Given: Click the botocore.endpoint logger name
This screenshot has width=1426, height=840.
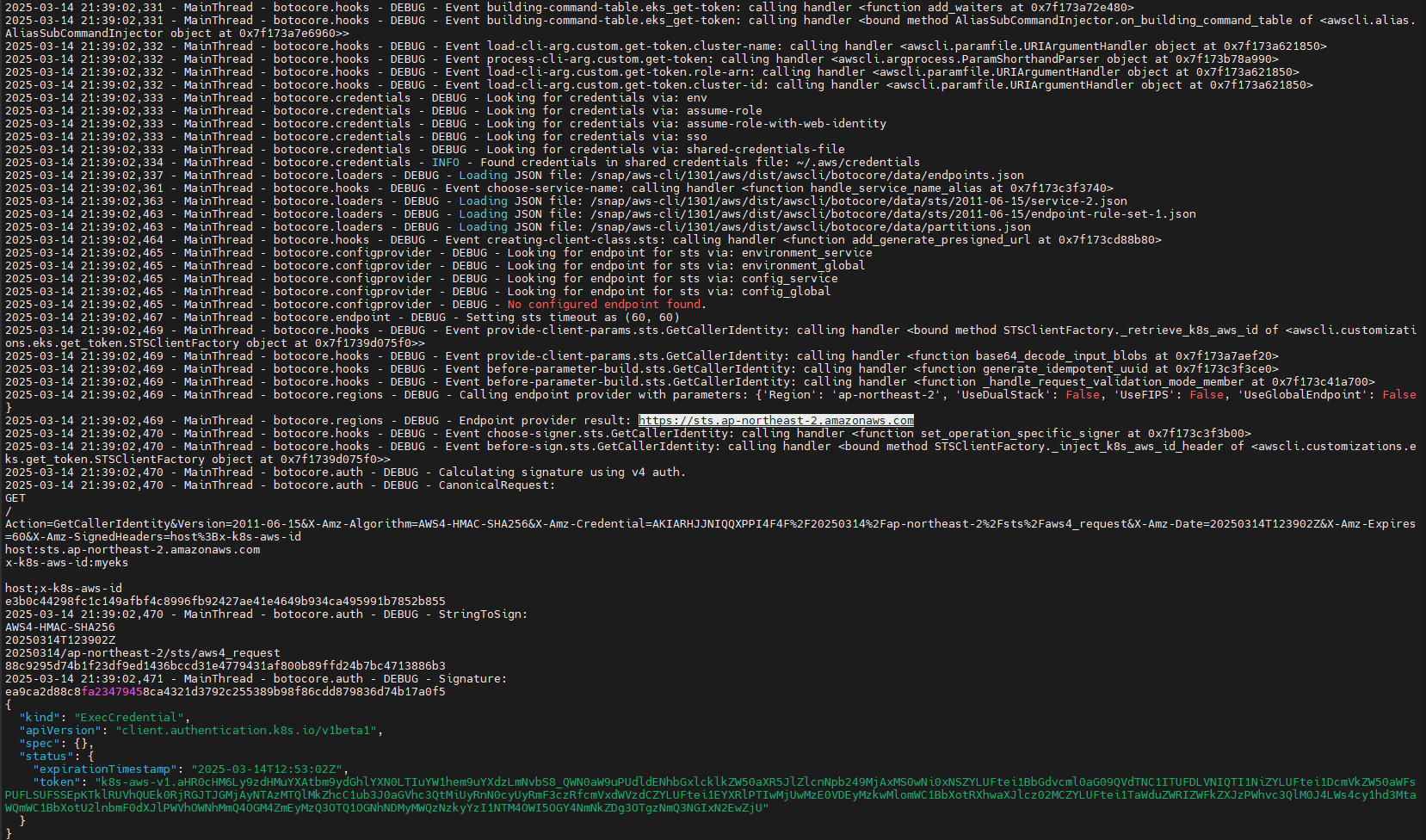Looking at the screenshot, I should [x=332, y=317].
